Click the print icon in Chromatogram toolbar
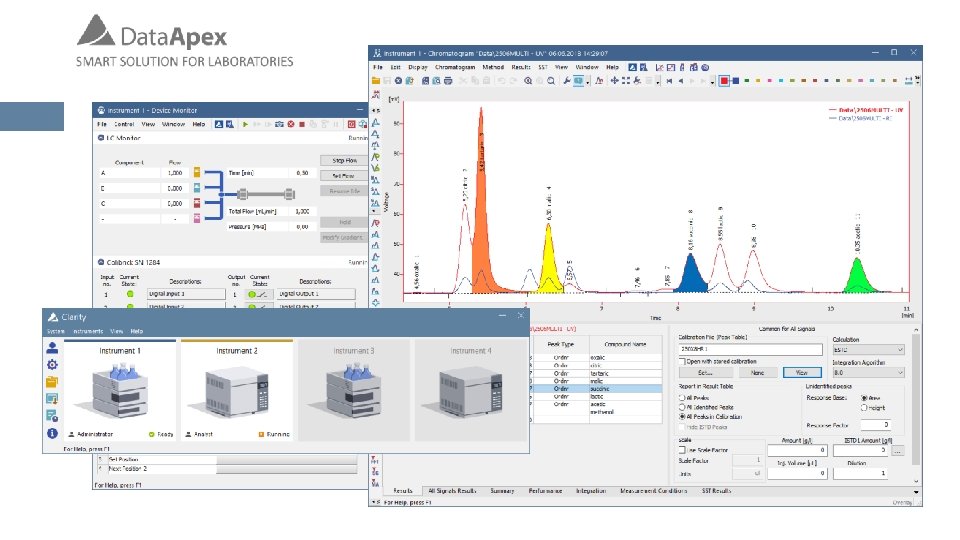The height and width of the screenshot is (540, 960). point(448,81)
